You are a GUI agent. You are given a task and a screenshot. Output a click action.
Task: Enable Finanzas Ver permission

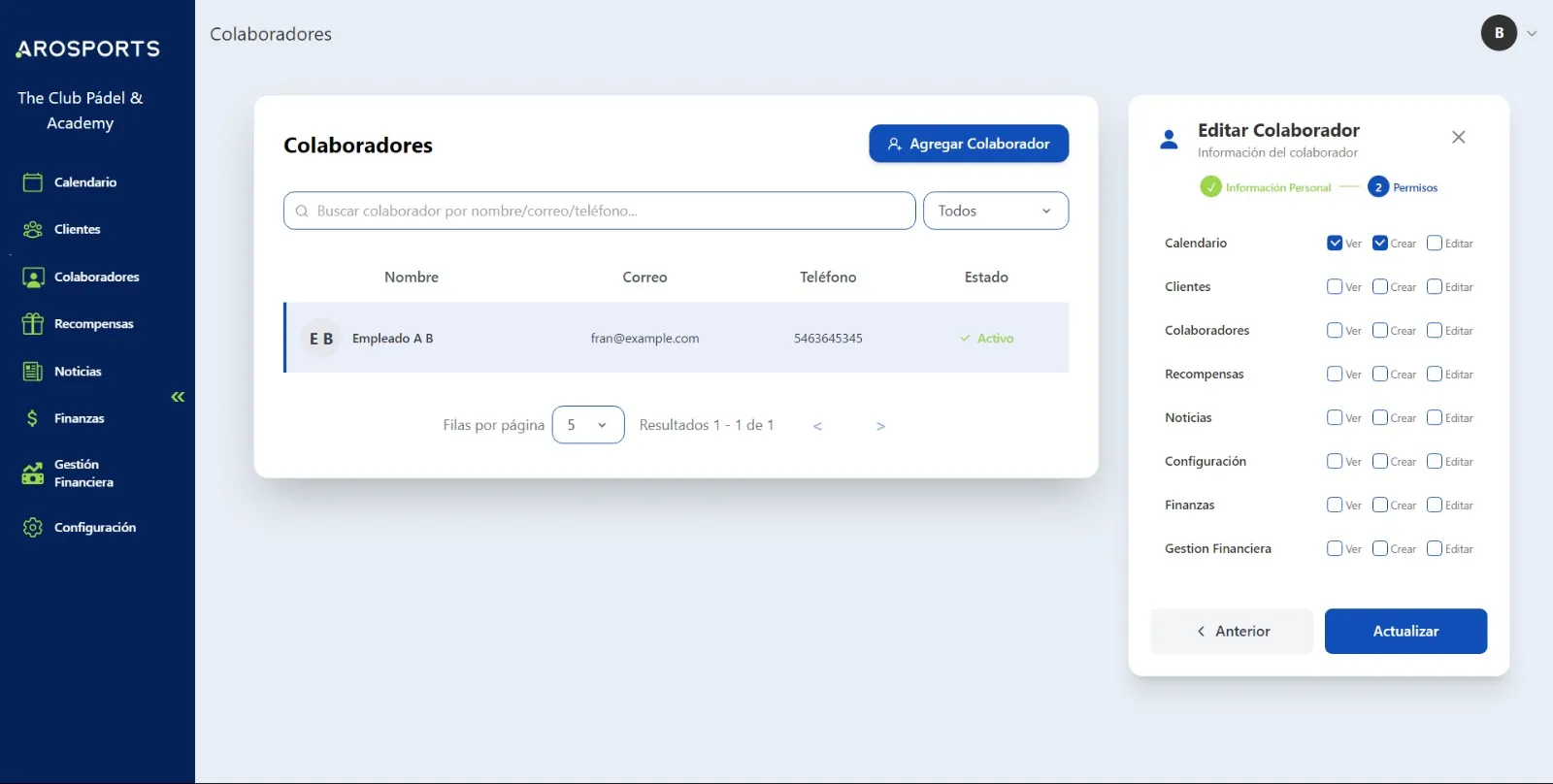tap(1335, 505)
